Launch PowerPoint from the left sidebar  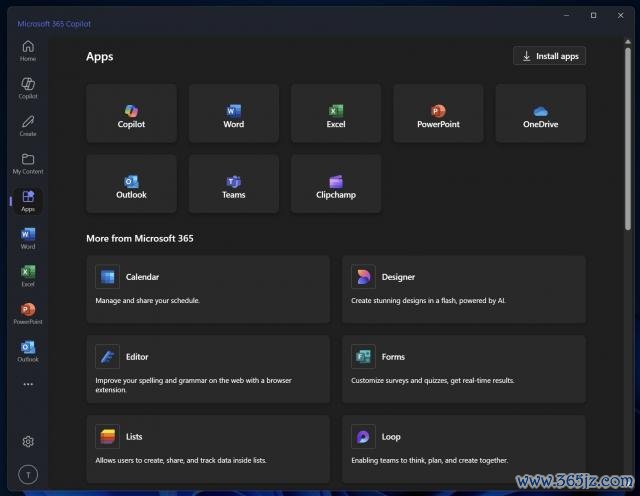[x=28, y=314]
